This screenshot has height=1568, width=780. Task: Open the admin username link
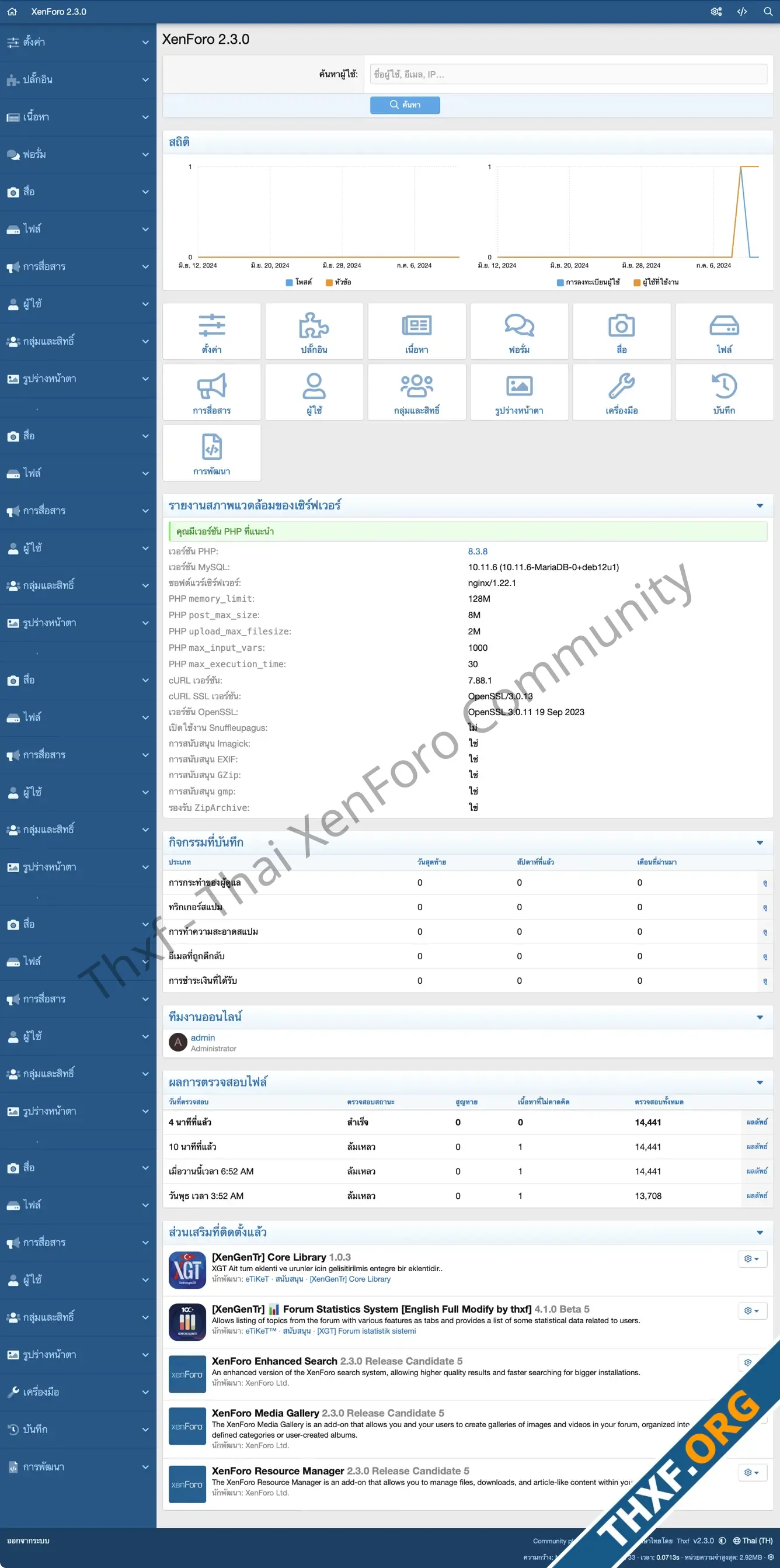(203, 1037)
